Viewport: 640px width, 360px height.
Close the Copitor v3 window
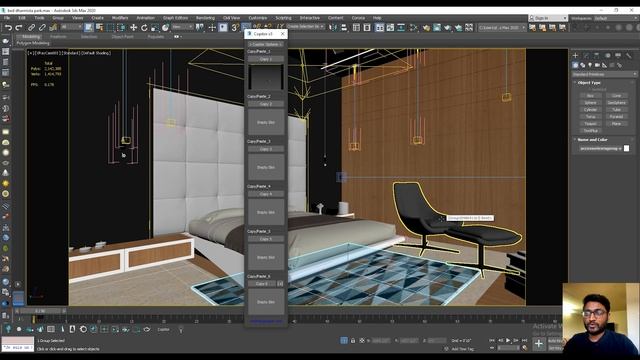(282, 34)
